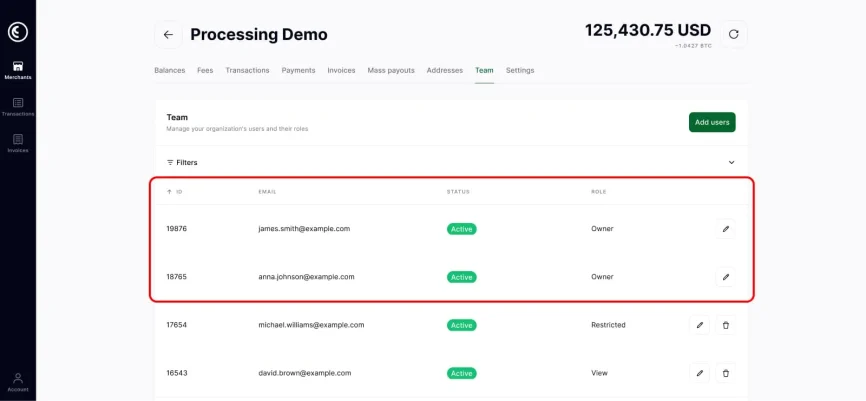Refresh the balance with the reload icon
Image resolution: width=866 pixels, height=401 pixels.
click(x=733, y=34)
